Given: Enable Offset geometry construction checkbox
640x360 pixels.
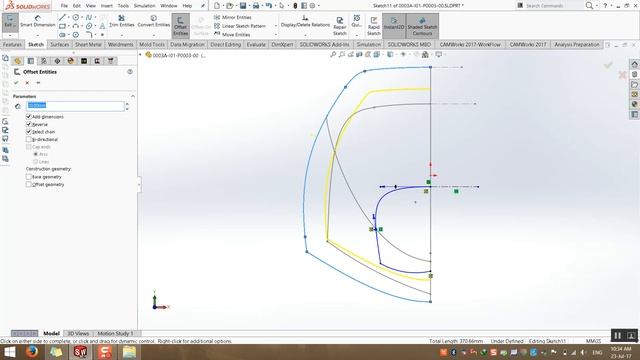Looking at the screenshot, I should [x=29, y=184].
